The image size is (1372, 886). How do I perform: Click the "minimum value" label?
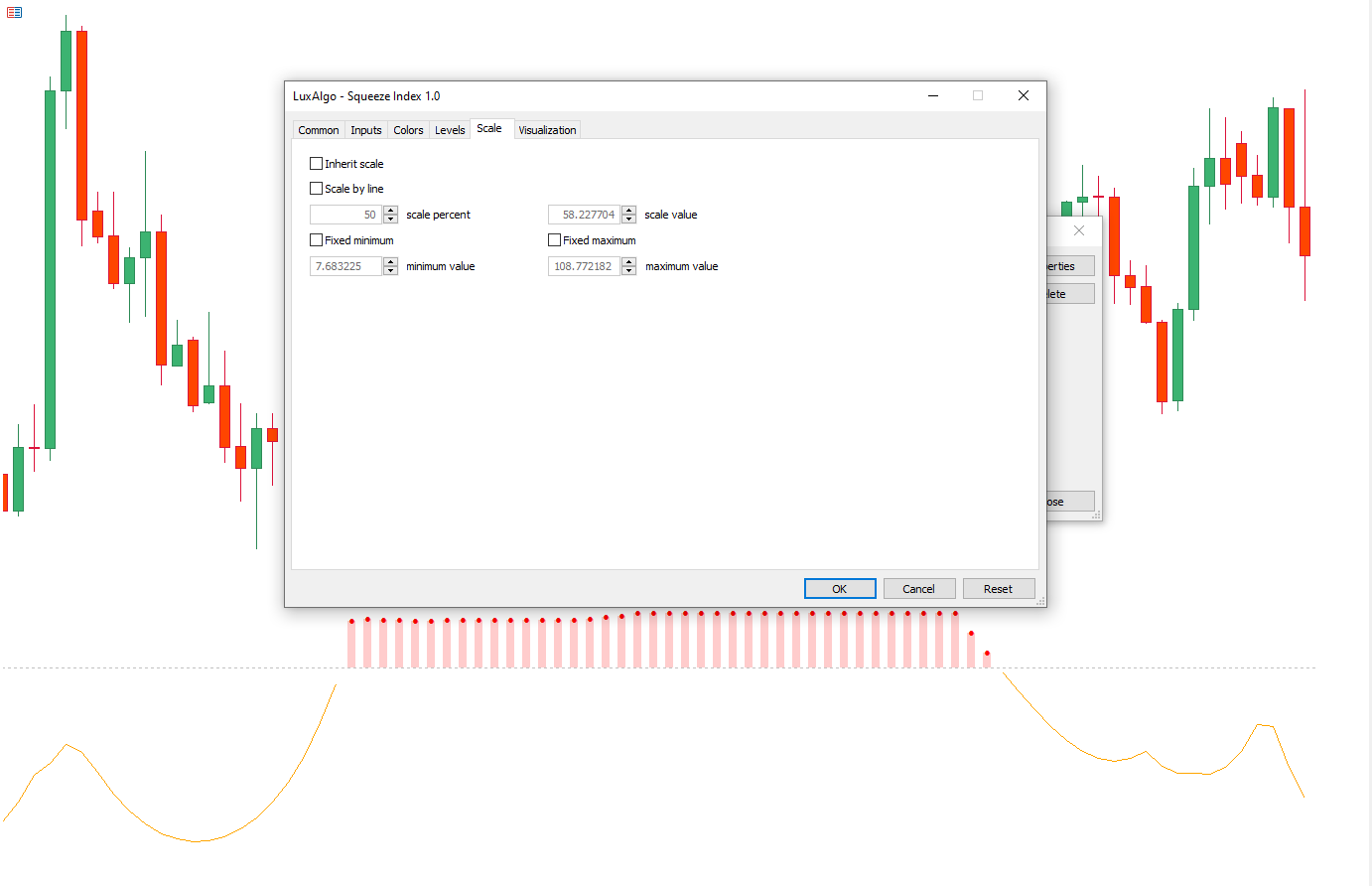coord(441,266)
